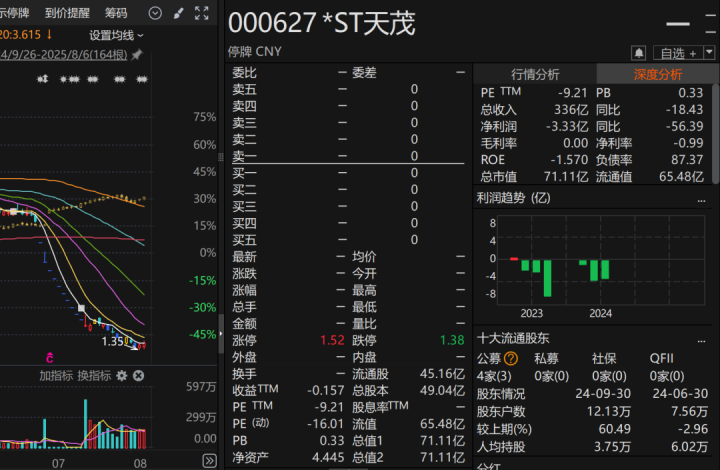Open 利润趋势 more options ellipsis
Image resolution: width=720 pixels, height=470 pixels.
[701, 200]
